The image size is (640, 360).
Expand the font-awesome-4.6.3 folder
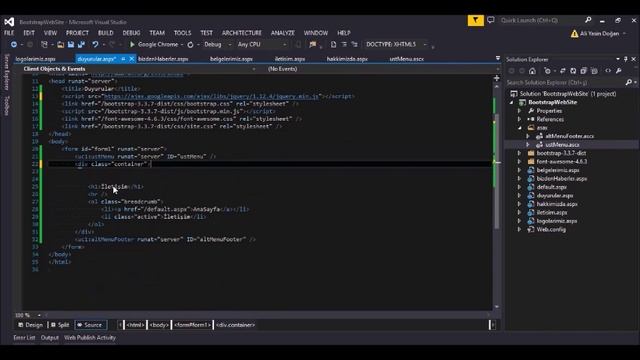coord(520,162)
